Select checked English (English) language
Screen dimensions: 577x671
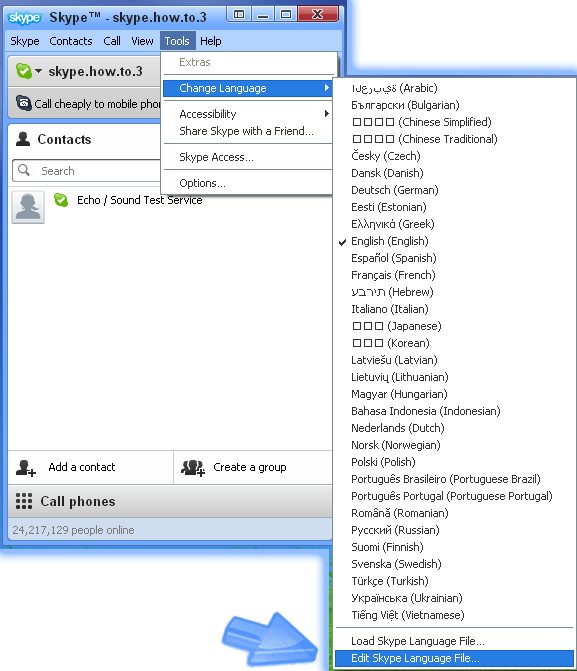390,241
